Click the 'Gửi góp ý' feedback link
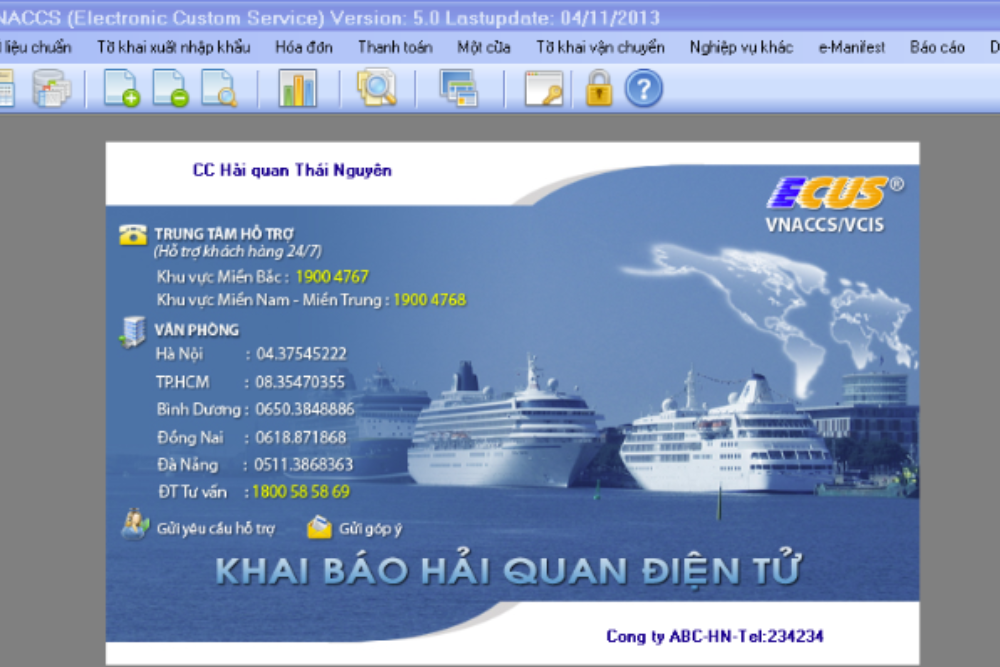Viewport: 1000px width, 667px height. click(x=369, y=528)
